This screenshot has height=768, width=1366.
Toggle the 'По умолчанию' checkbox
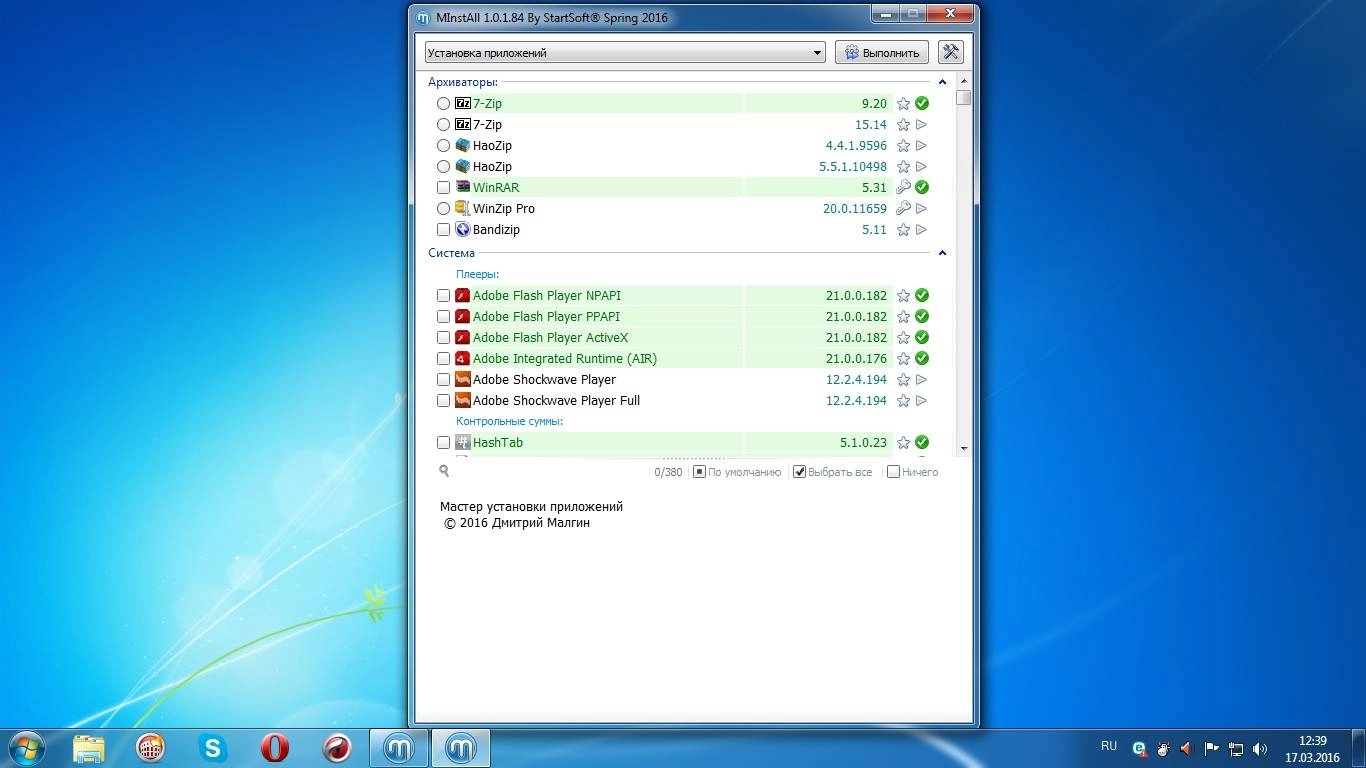click(x=699, y=471)
